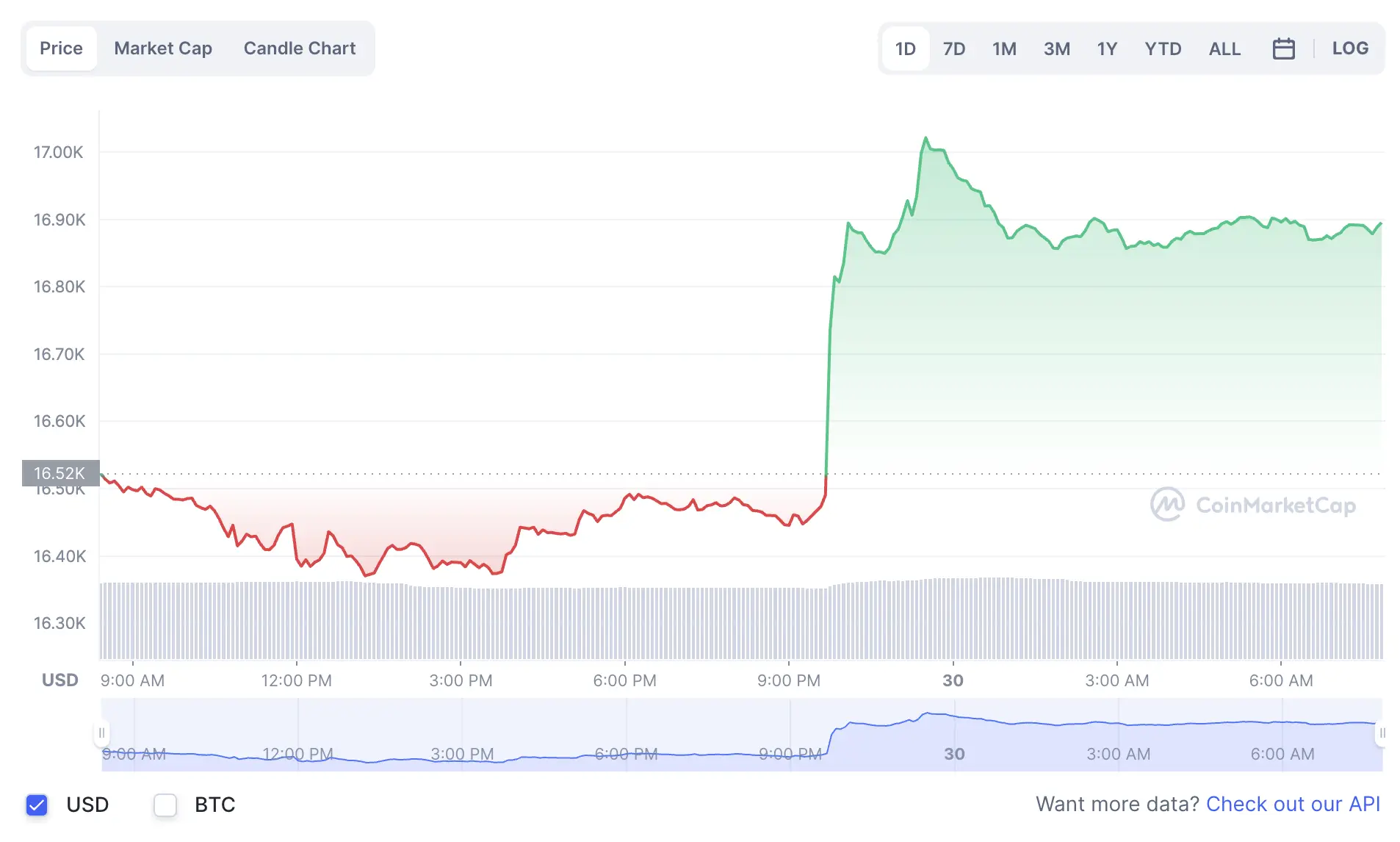1400x842 pixels.
Task: Toggle LOG scale on chart
Action: tap(1350, 48)
